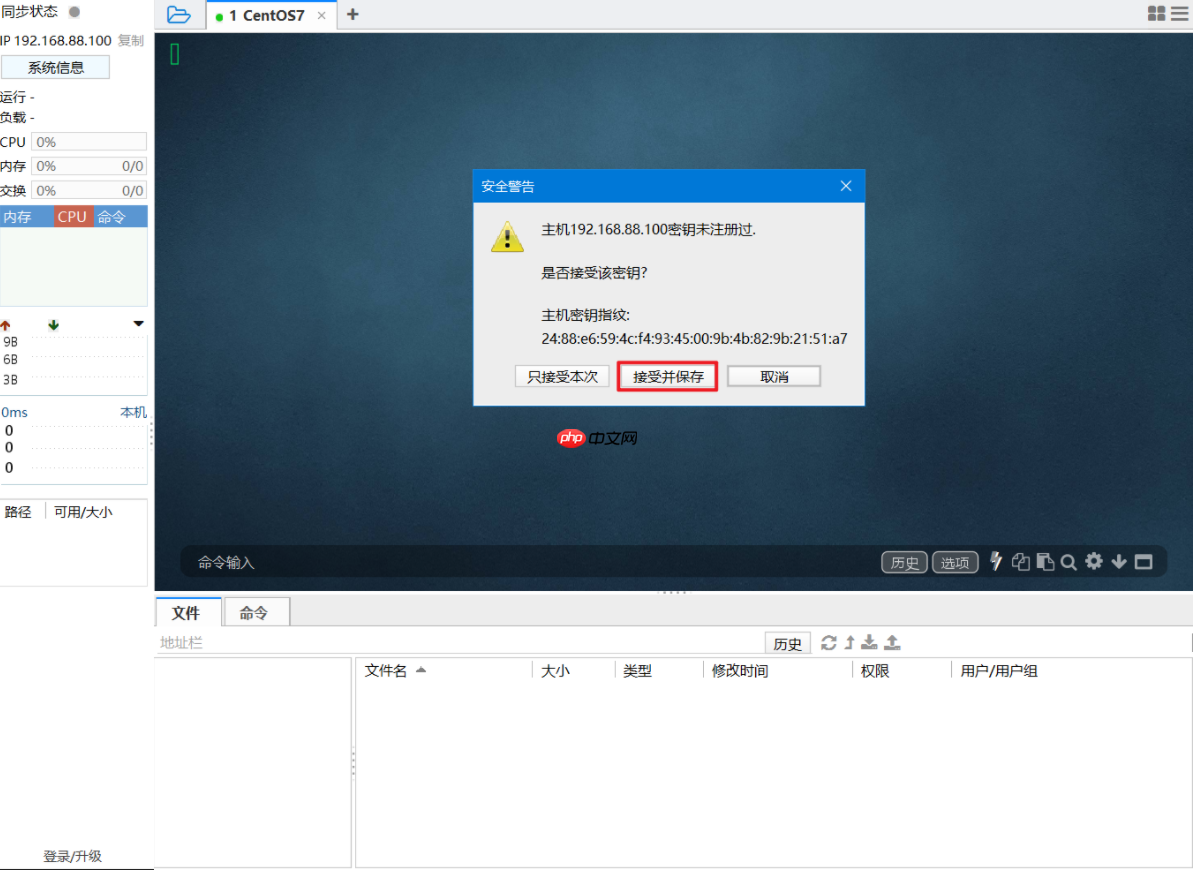
Task: Click the lightning quick-command icon
Action: (x=995, y=561)
